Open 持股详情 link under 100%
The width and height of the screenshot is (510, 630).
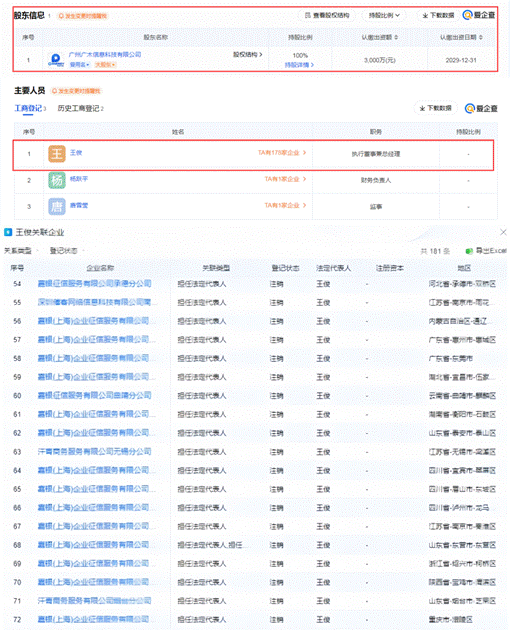pyautogui.click(x=299, y=65)
